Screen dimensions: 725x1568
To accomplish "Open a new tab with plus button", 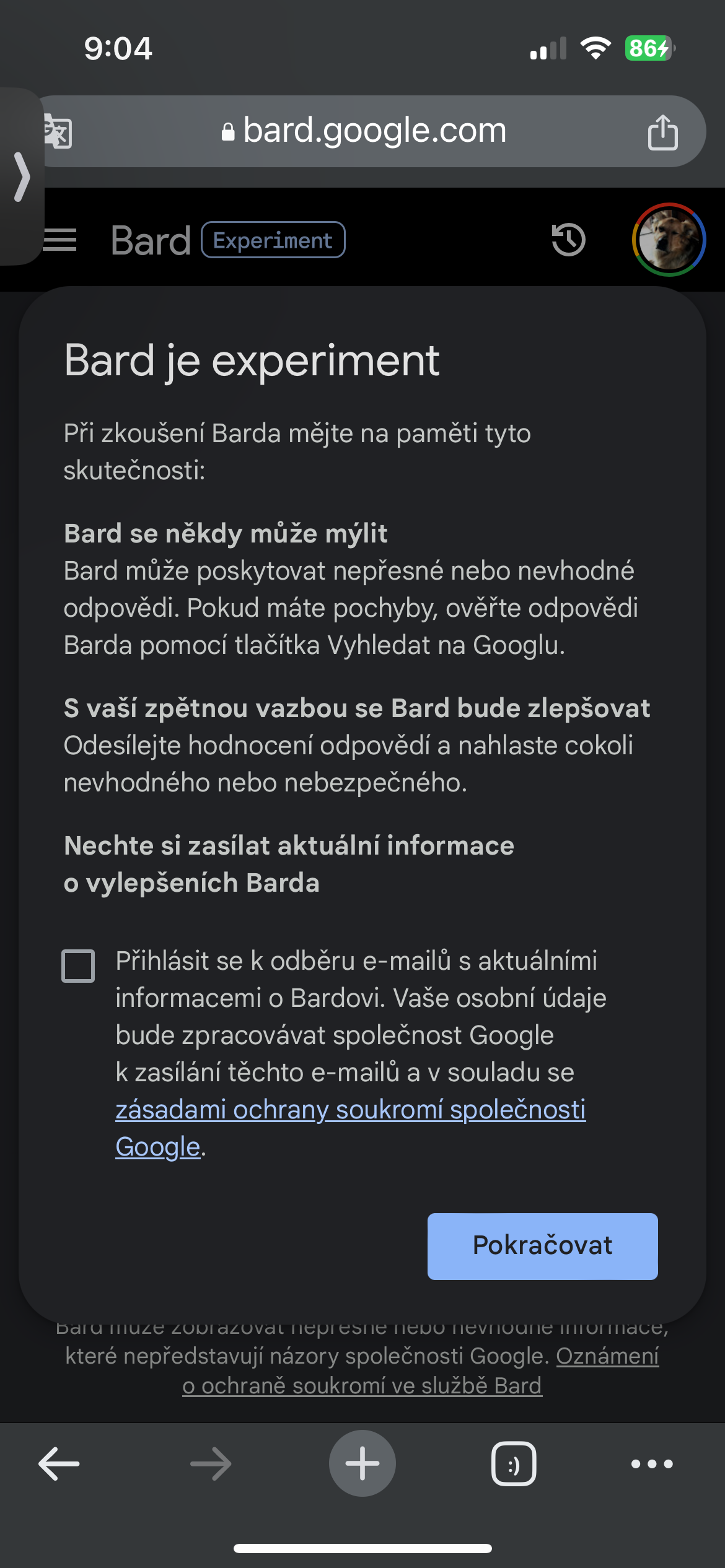I will 362,1463.
